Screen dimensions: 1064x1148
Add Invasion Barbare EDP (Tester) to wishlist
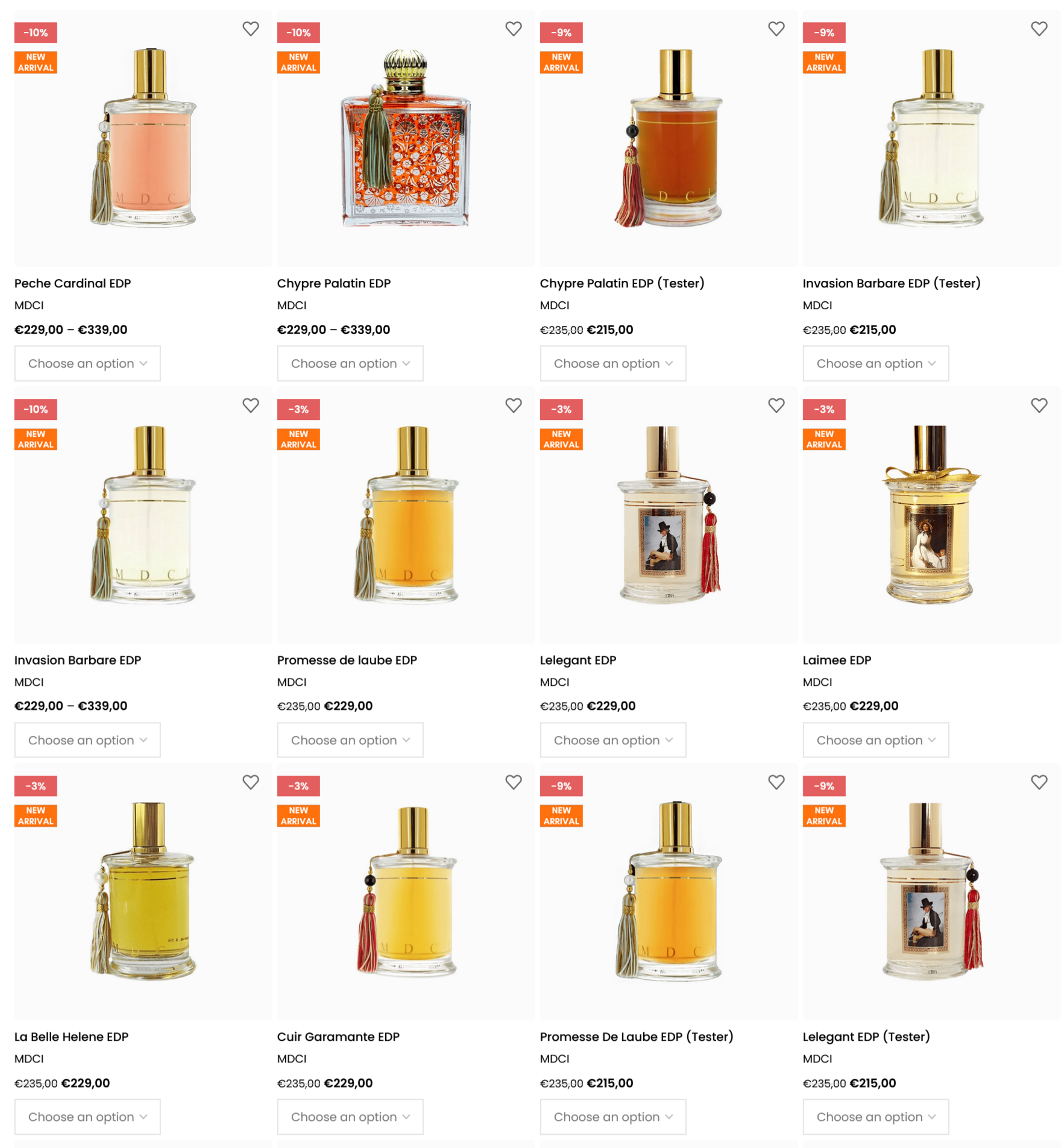[1039, 28]
